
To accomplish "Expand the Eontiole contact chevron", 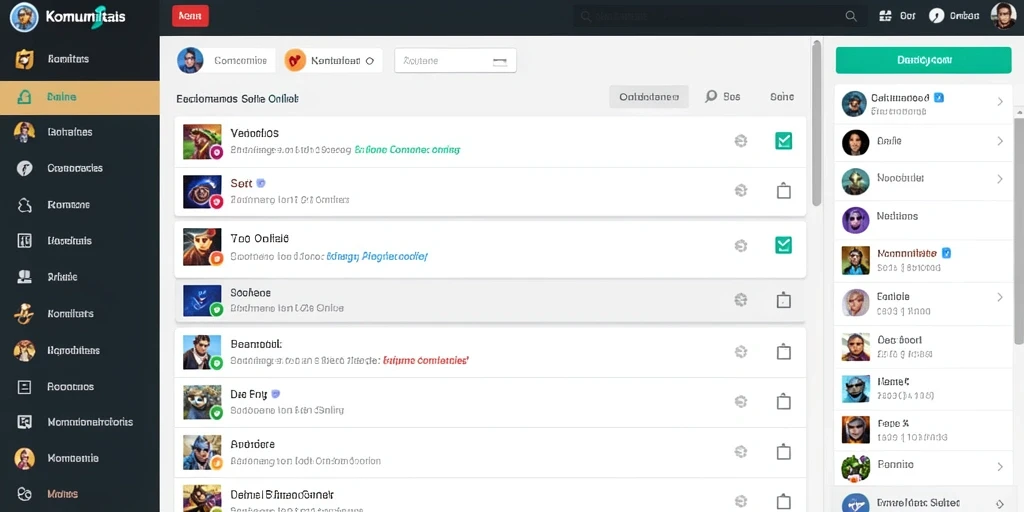I will [x=1000, y=297].
